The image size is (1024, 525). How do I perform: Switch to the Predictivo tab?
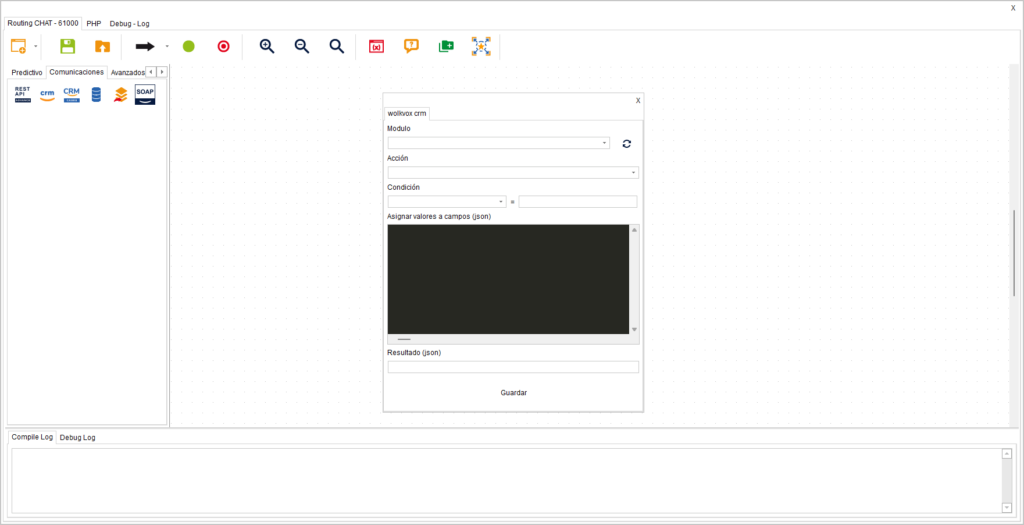tap(27, 72)
